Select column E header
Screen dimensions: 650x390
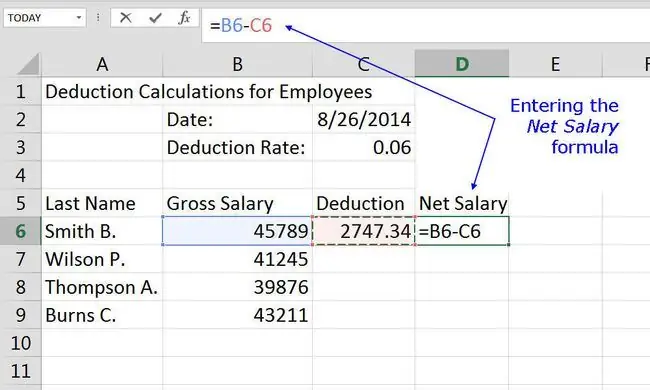pyautogui.click(x=555, y=64)
